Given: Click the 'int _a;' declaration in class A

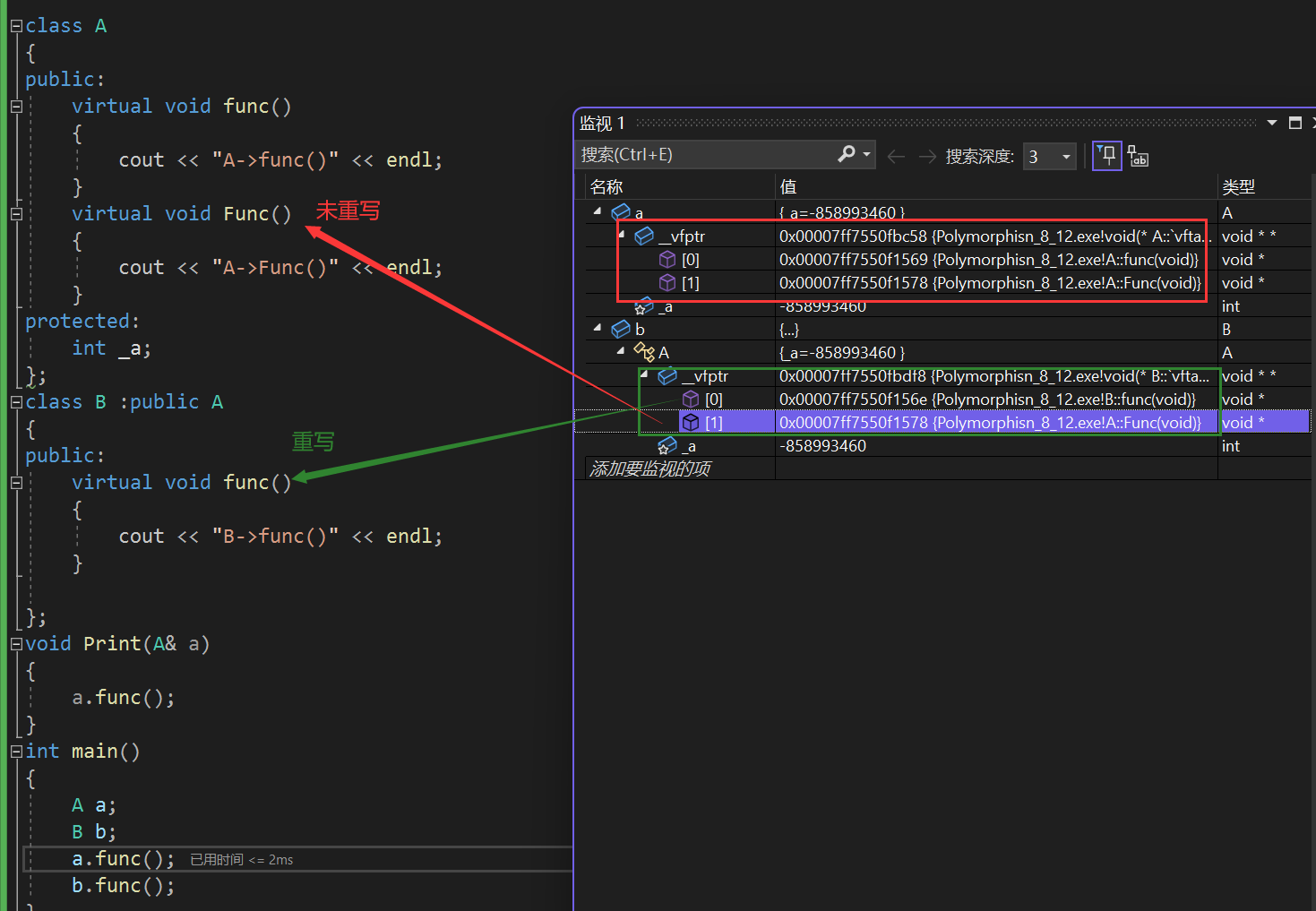Looking at the screenshot, I should [x=111, y=348].
